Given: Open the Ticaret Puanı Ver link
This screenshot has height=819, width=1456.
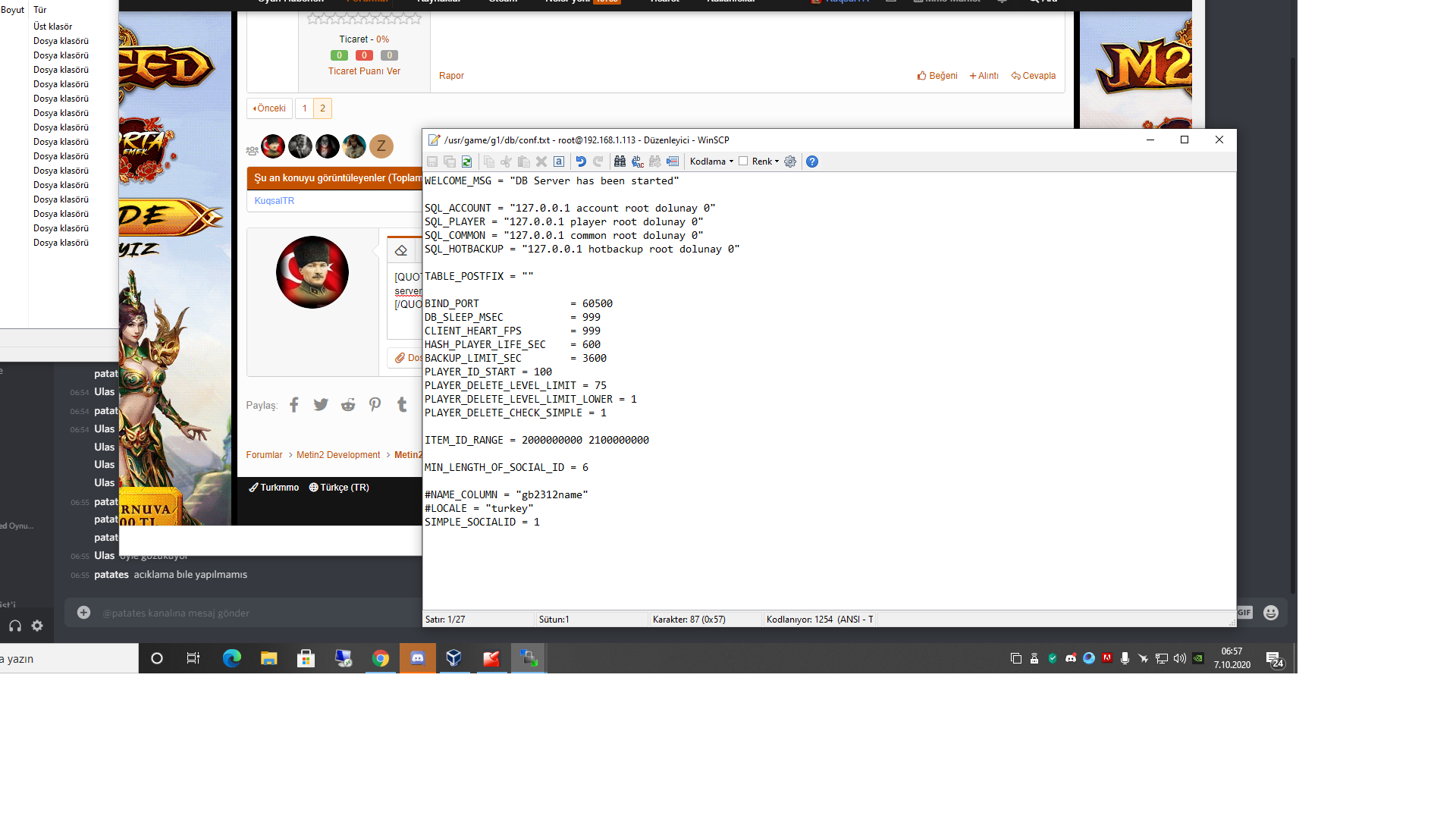Looking at the screenshot, I should (364, 71).
